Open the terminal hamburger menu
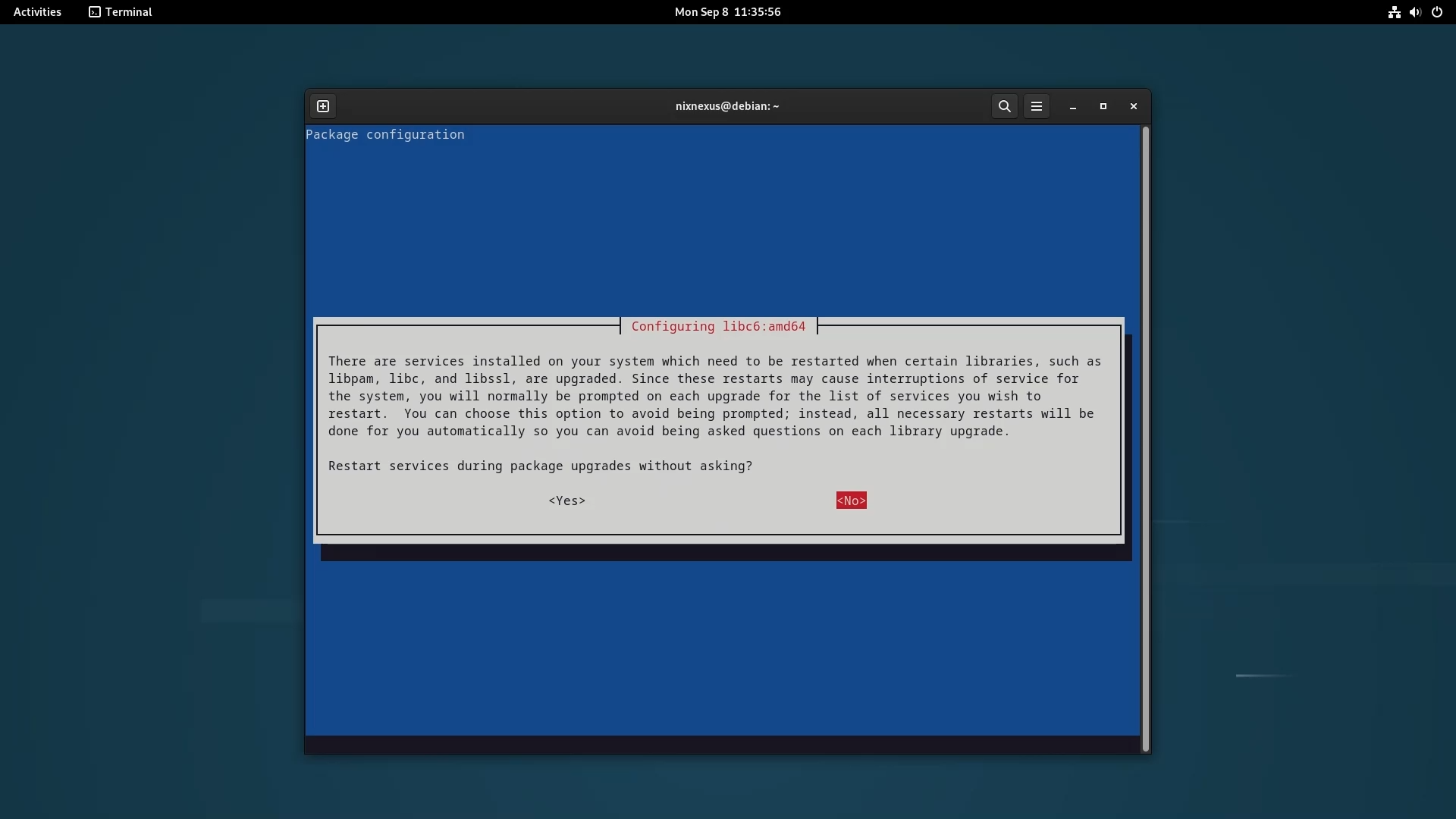Screen dimensions: 1456x819 click(1037, 106)
